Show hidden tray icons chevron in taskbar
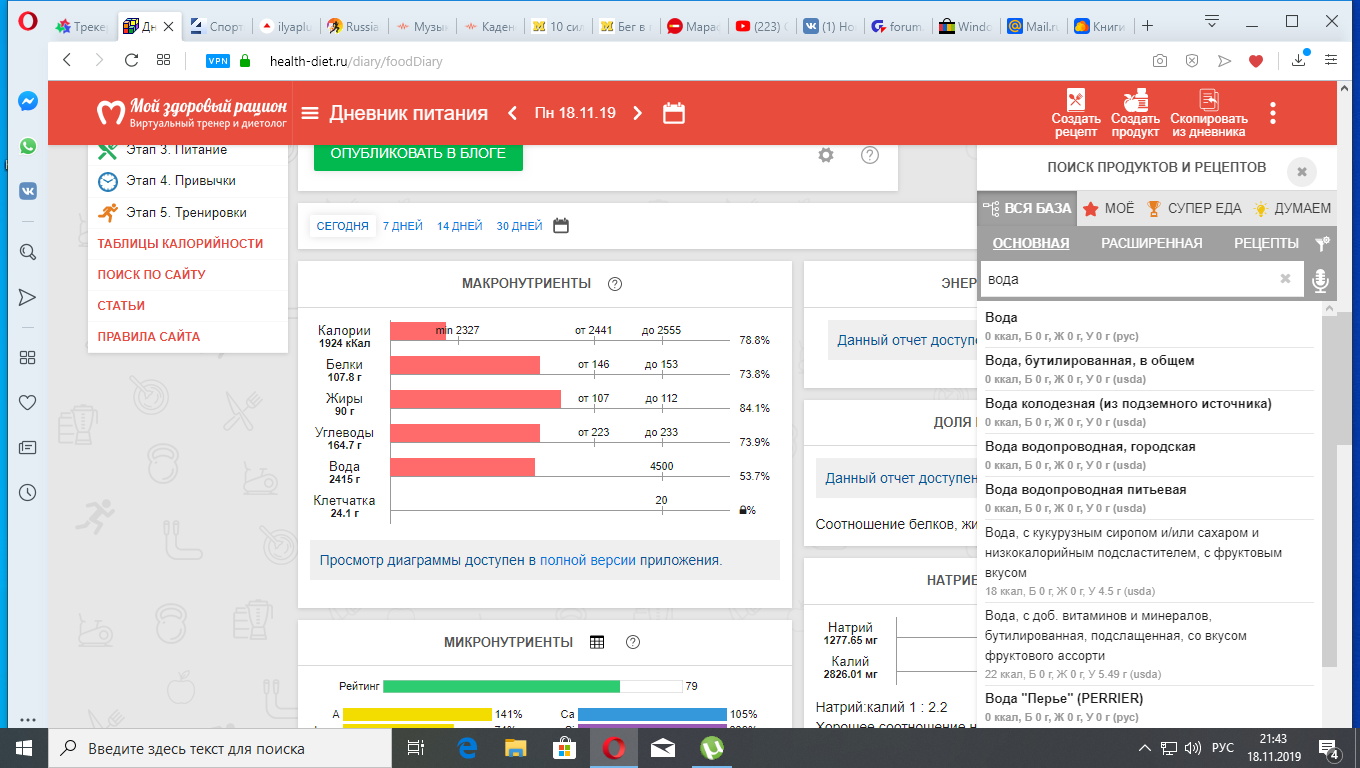The height and width of the screenshot is (768, 1360). coord(1145,748)
